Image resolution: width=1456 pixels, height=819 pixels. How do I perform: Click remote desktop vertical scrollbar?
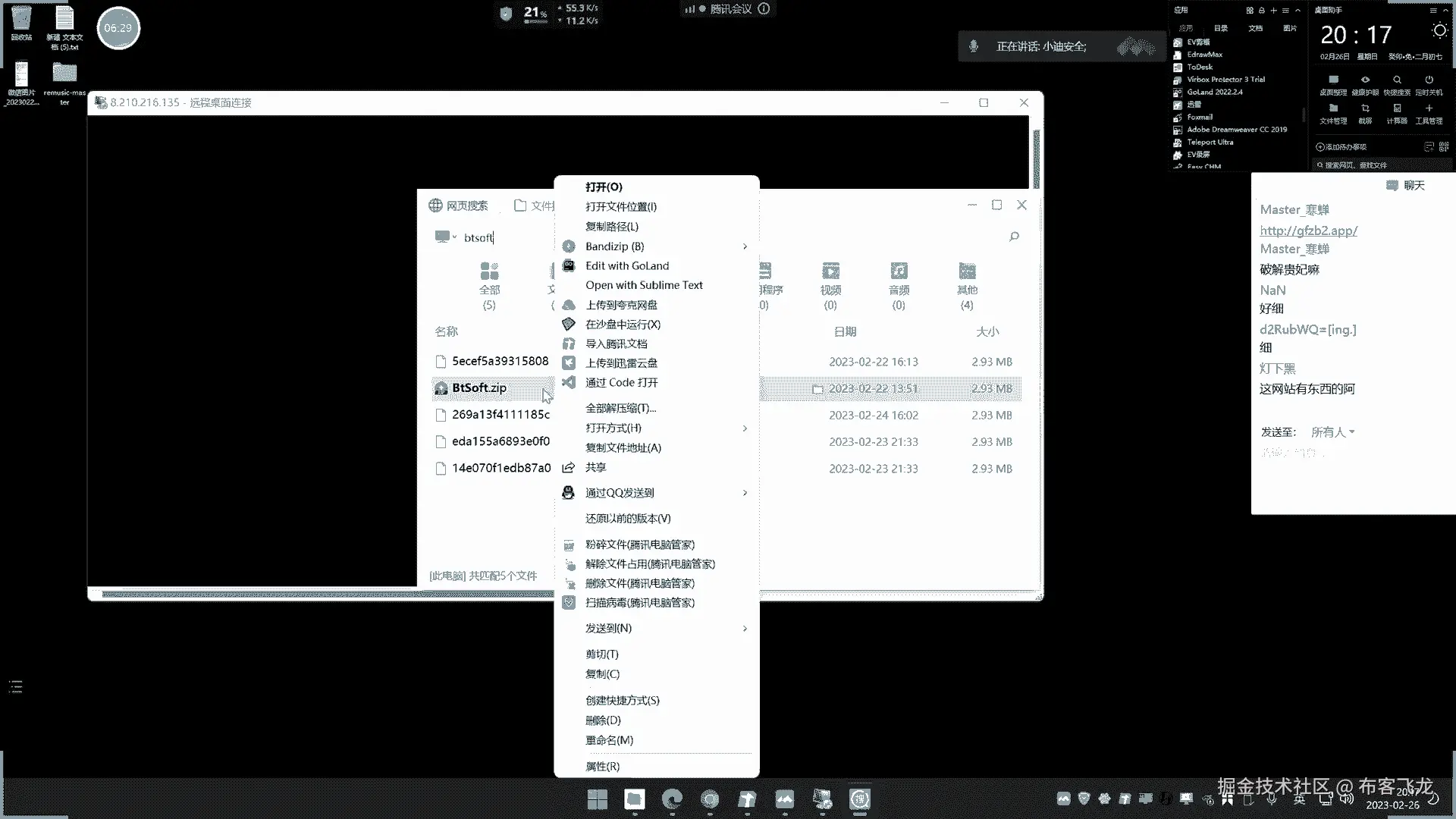click(1036, 159)
